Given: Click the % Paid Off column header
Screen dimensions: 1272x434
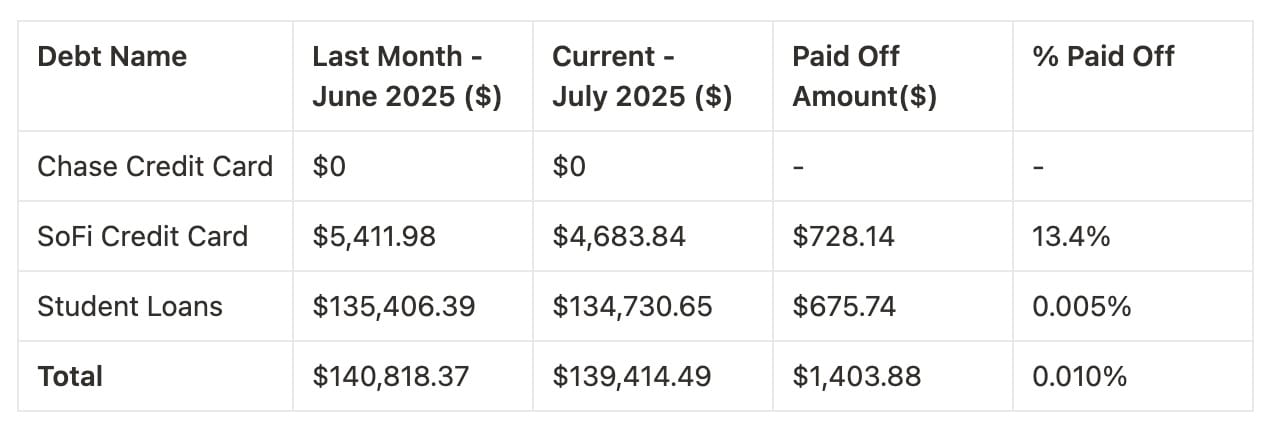Looking at the screenshot, I should click(x=1103, y=56).
